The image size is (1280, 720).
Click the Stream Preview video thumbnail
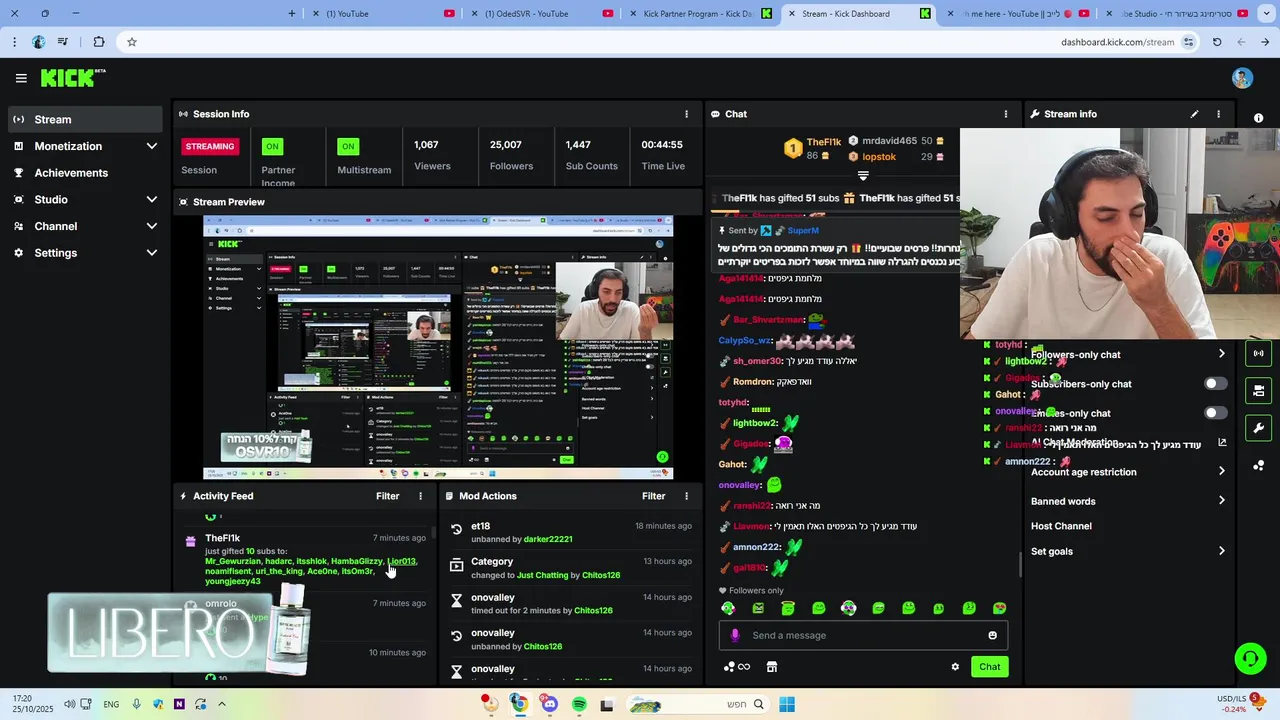click(438, 347)
